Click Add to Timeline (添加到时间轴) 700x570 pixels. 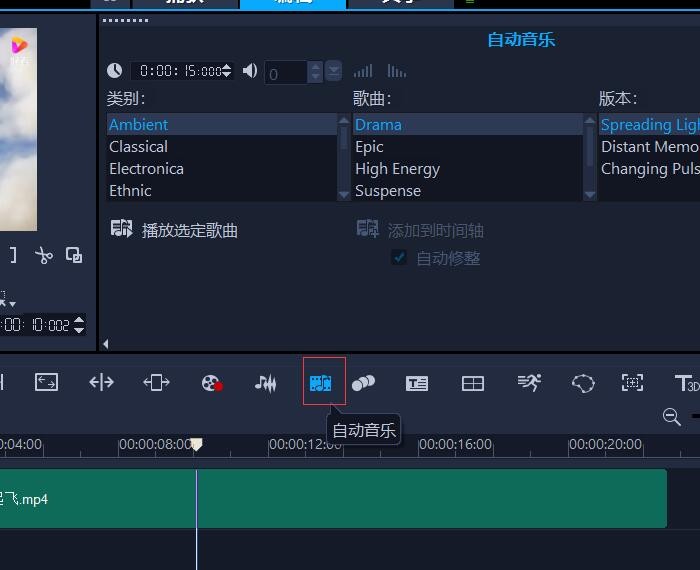coord(420,230)
